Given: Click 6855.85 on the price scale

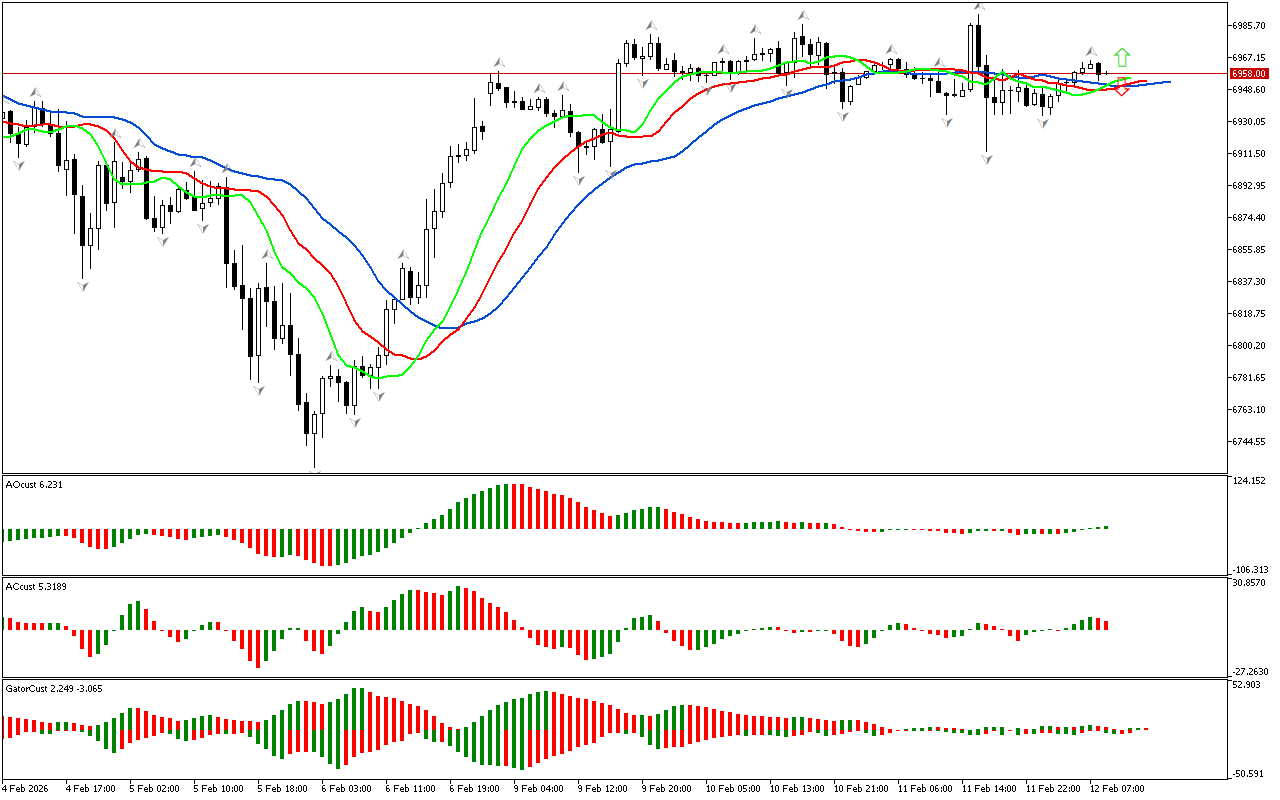Looking at the screenshot, I should coord(1249,249).
